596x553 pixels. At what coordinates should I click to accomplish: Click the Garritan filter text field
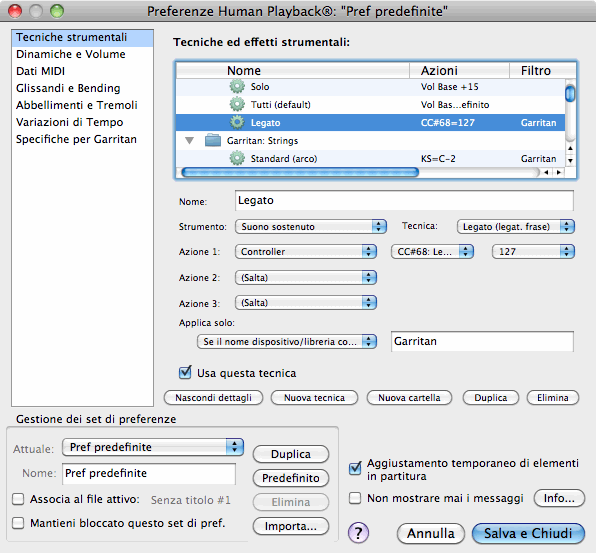pos(482,341)
